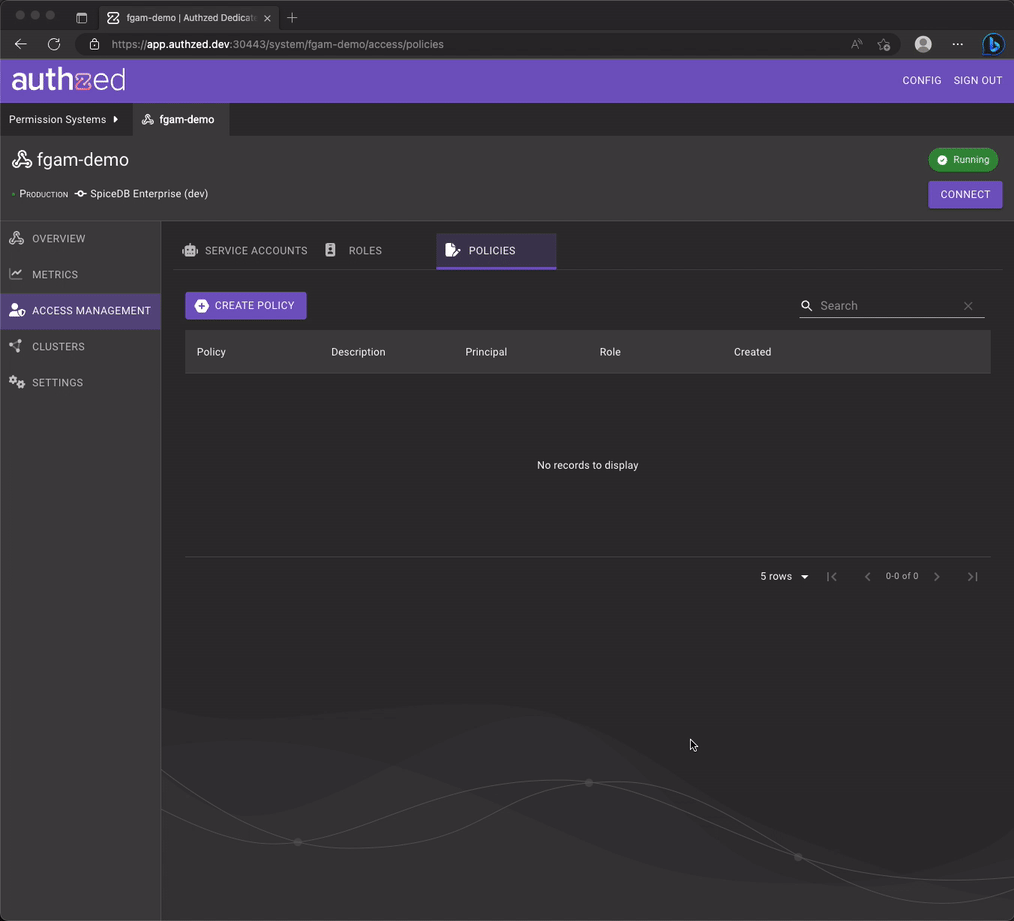Click the Roles badge icon
The image size is (1014, 921).
330,250
